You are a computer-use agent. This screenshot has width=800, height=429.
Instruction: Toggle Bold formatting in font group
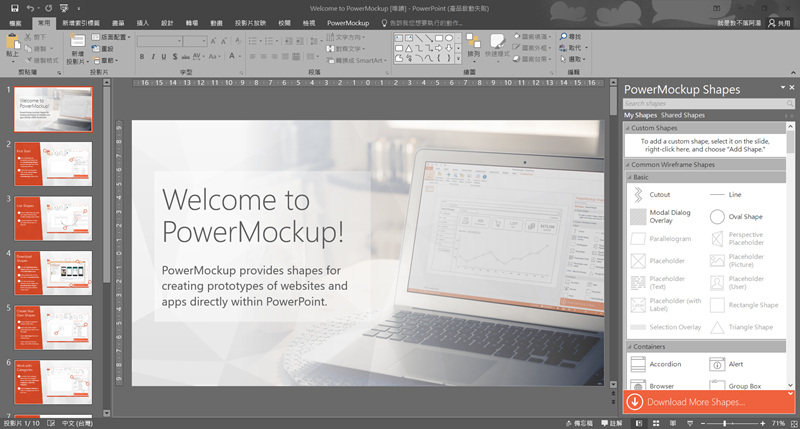pos(142,57)
